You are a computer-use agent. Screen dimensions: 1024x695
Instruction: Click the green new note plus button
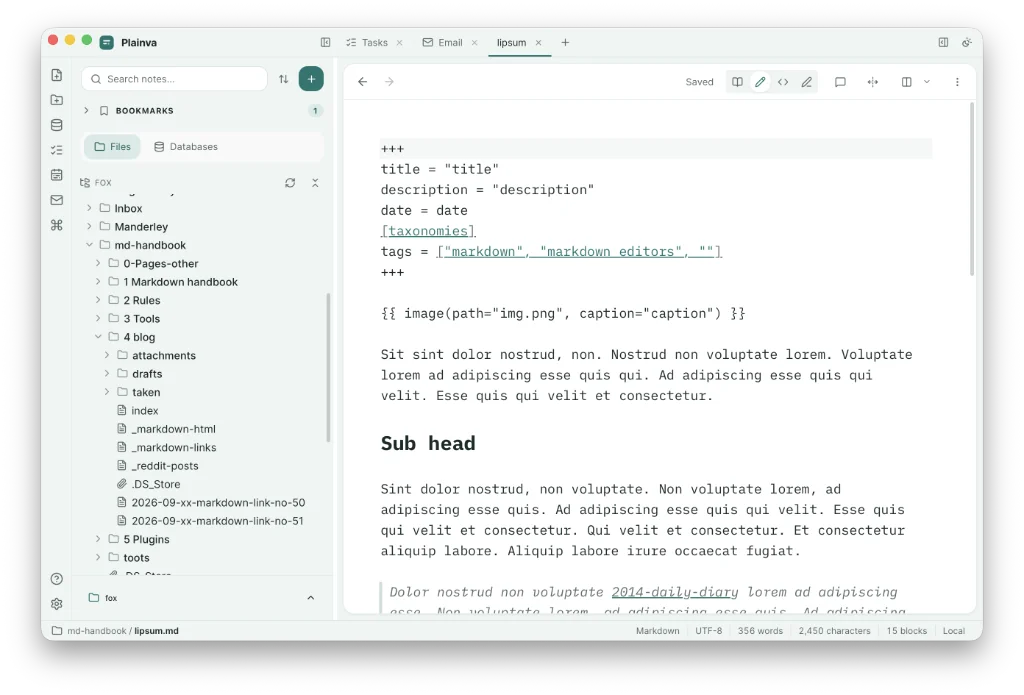pos(311,79)
